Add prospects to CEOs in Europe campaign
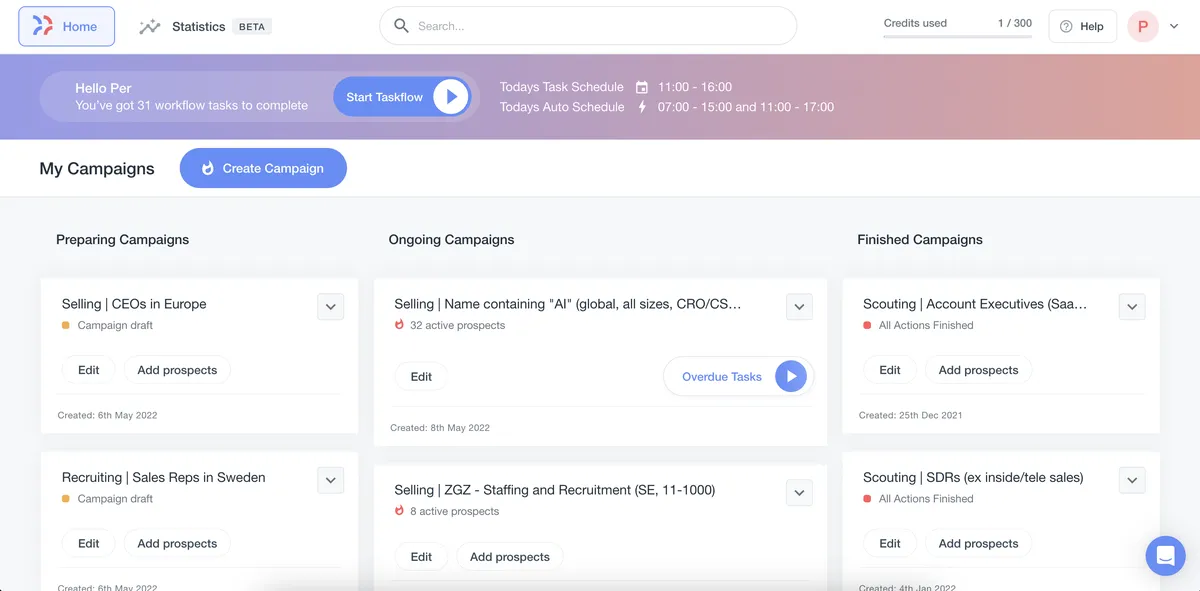The width and height of the screenshot is (1200, 591). click(177, 370)
